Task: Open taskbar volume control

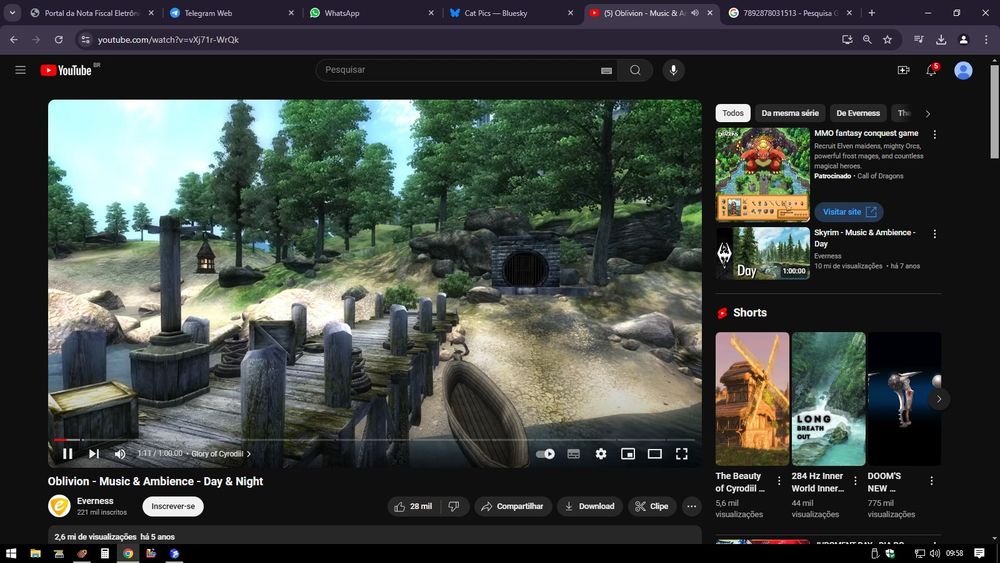Action: tap(935, 553)
